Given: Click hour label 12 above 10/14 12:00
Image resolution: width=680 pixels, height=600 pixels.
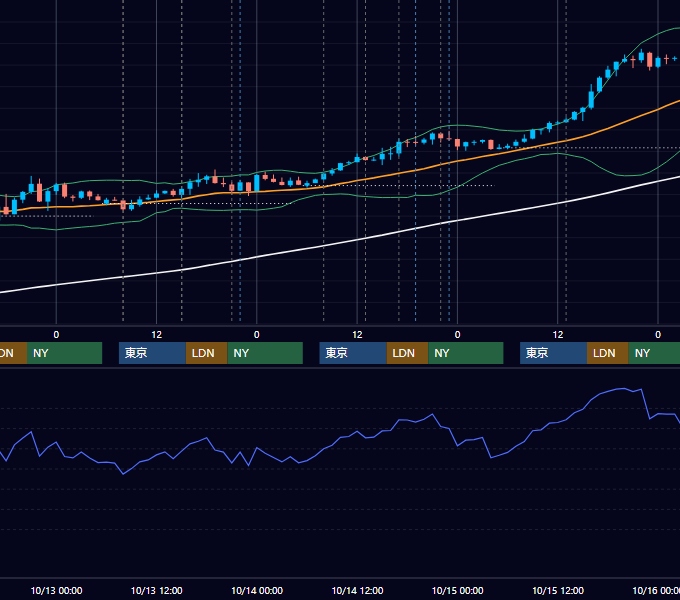Looking at the screenshot, I should [x=357, y=335].
